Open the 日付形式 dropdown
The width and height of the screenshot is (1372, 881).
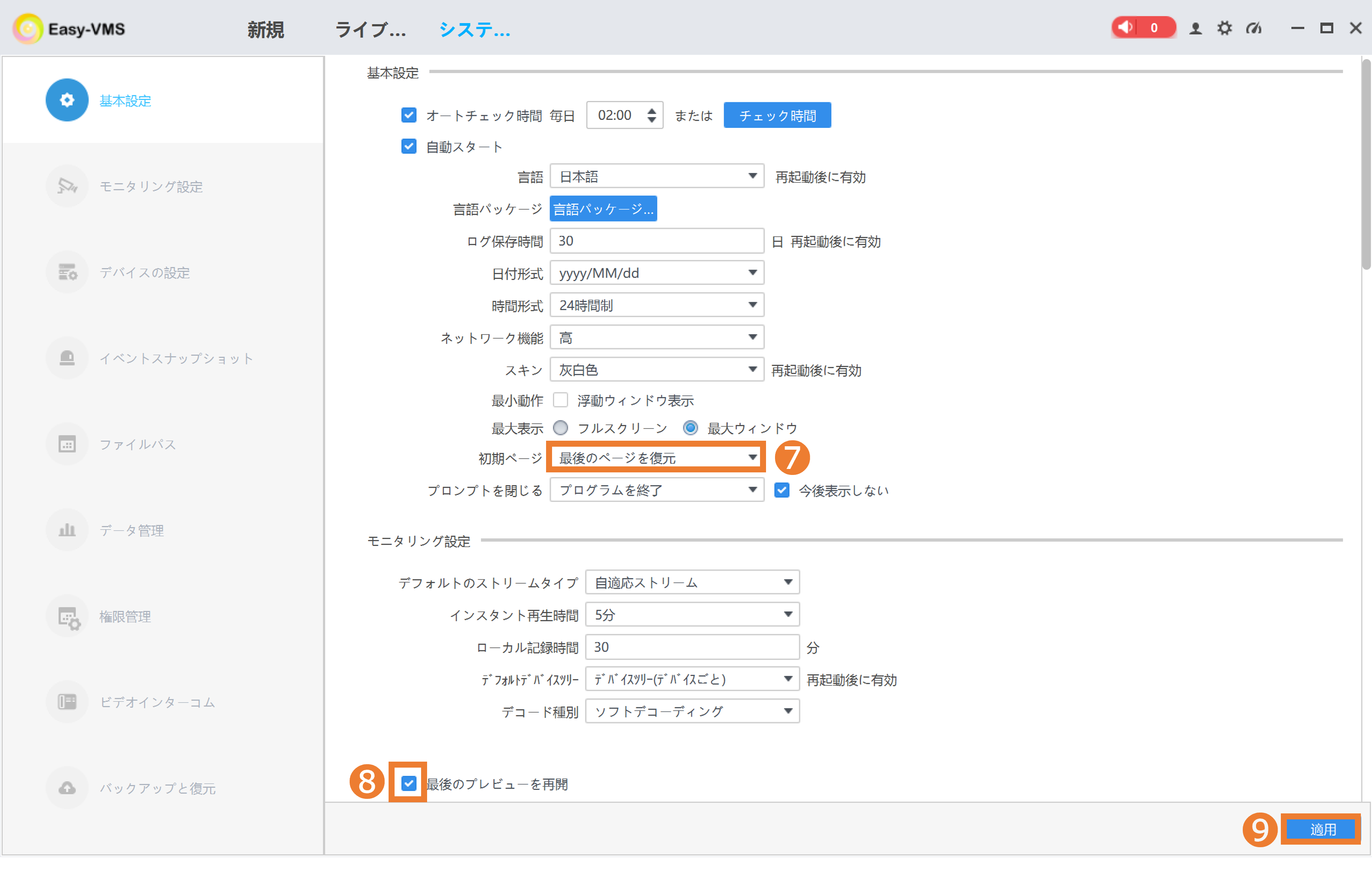pos(656,273)
